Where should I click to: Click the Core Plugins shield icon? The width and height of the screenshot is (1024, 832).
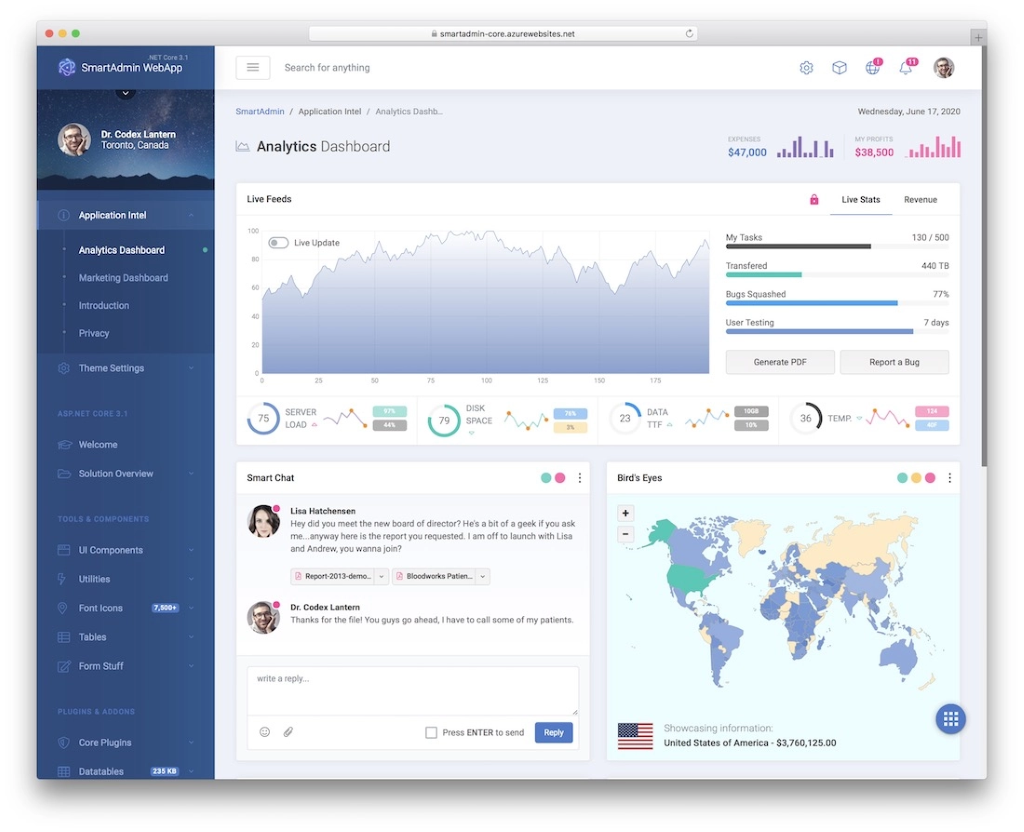(x=63, y=743)
